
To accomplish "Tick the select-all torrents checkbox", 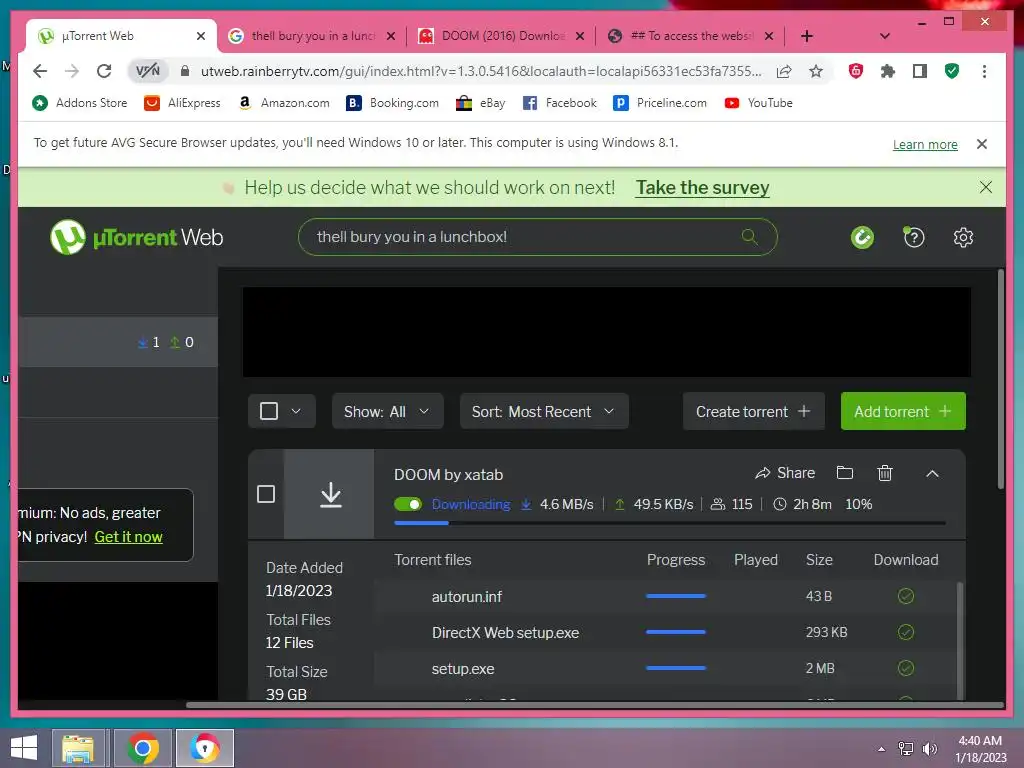I will point(269,411).
